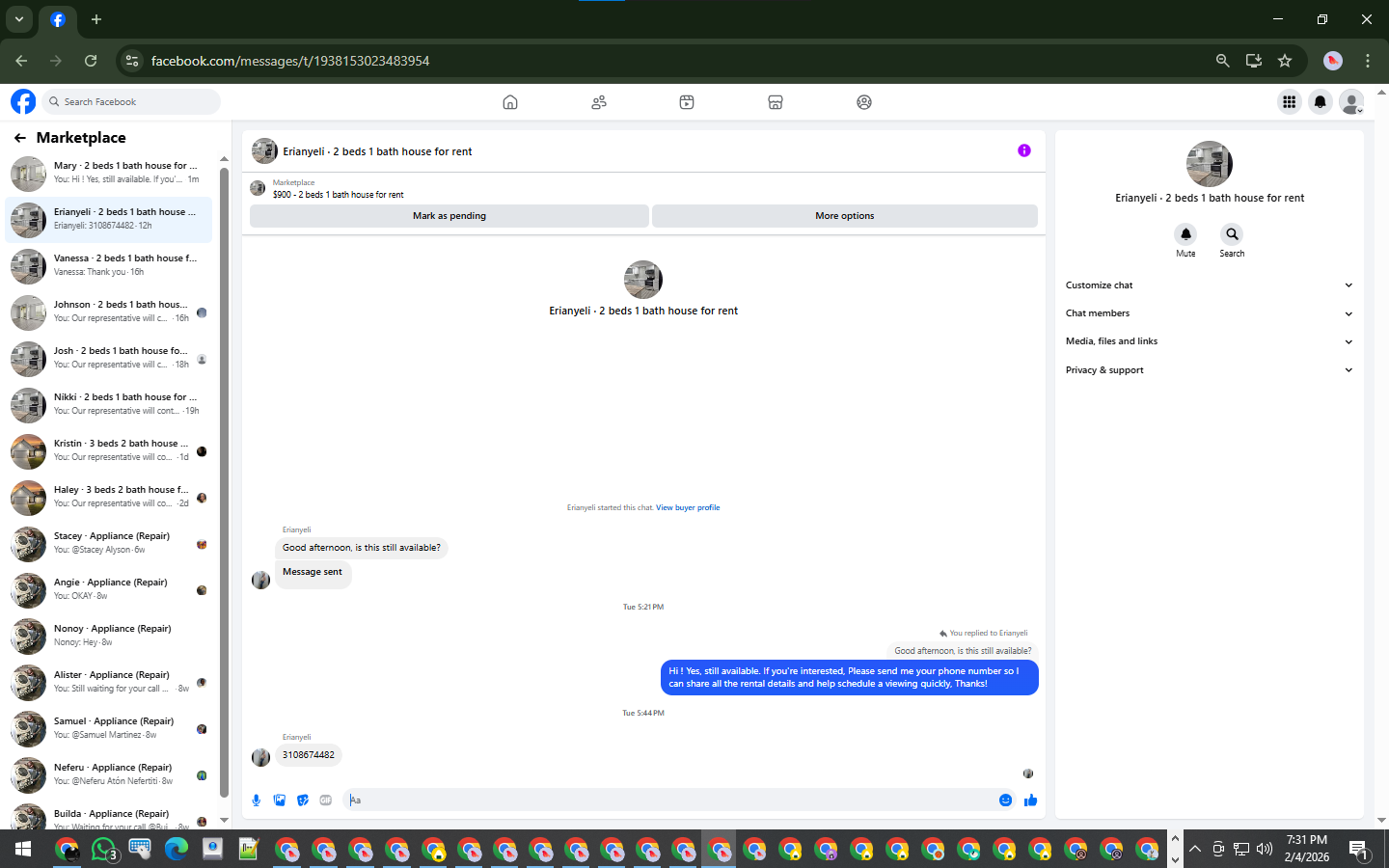
Task: Open WhatsApp in the taskbar
Action: [x=104, y=850]
